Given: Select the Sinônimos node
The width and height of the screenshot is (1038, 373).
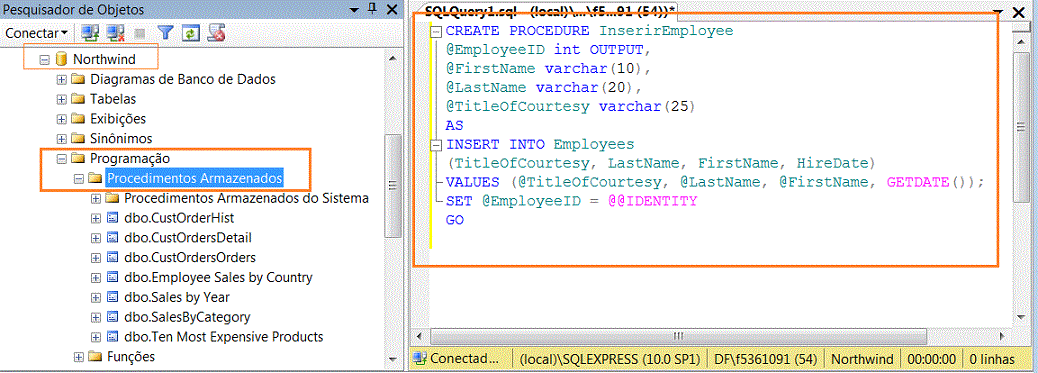Looking at the screenshot, I should tap(121, 138).
